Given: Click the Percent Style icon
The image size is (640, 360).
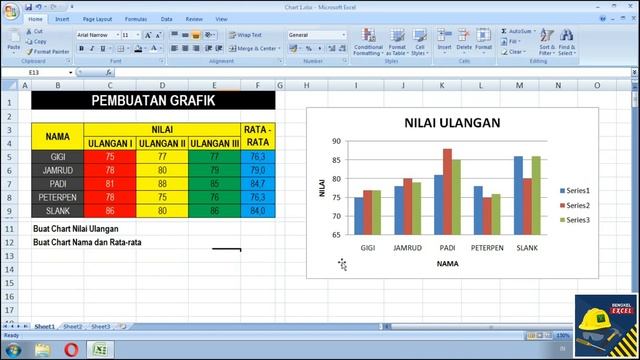Looking at the screenshot, I should [309, 49].
